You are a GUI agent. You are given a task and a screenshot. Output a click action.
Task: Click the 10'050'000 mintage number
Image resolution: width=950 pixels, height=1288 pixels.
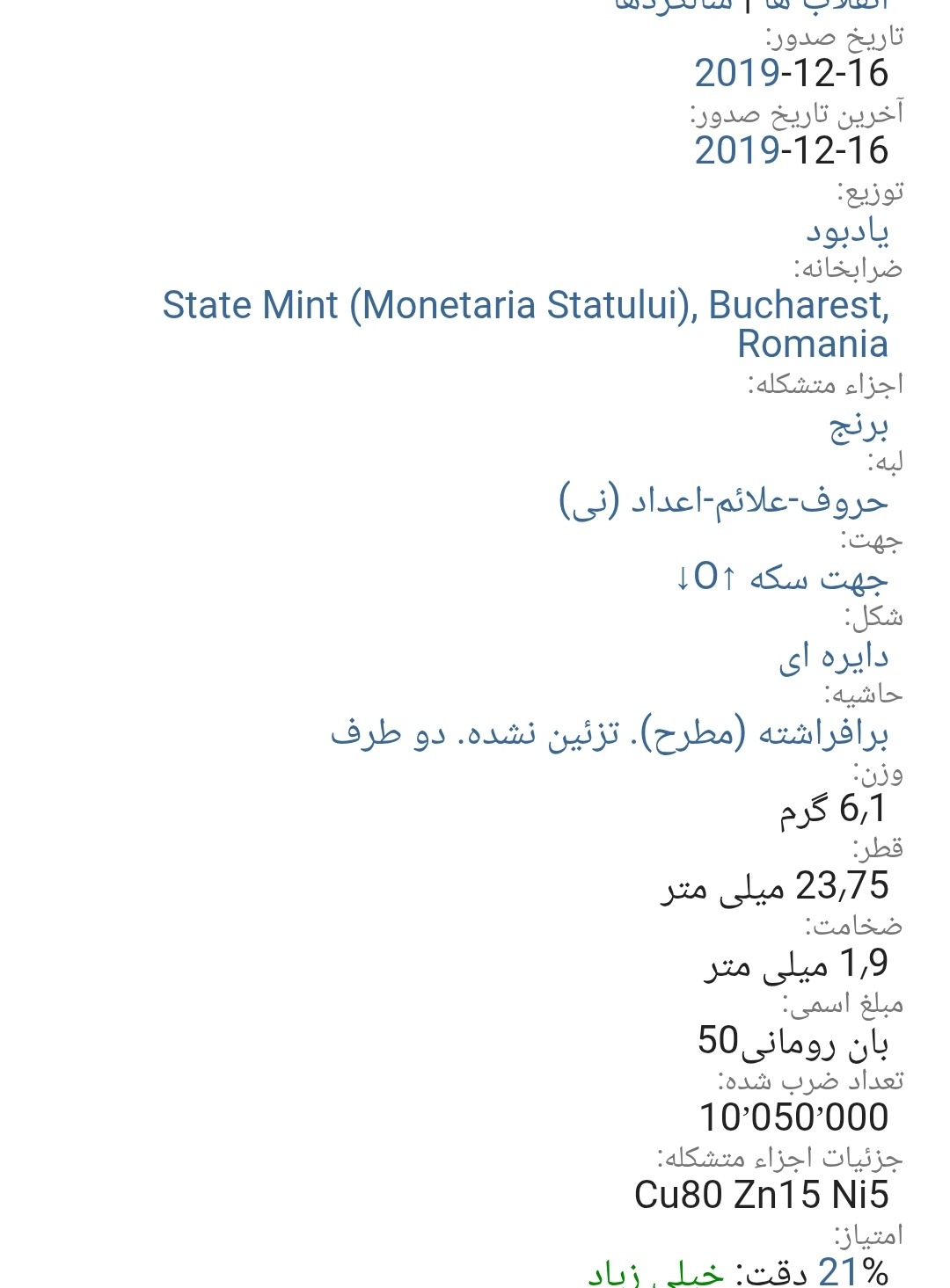tap(793, 1118)
